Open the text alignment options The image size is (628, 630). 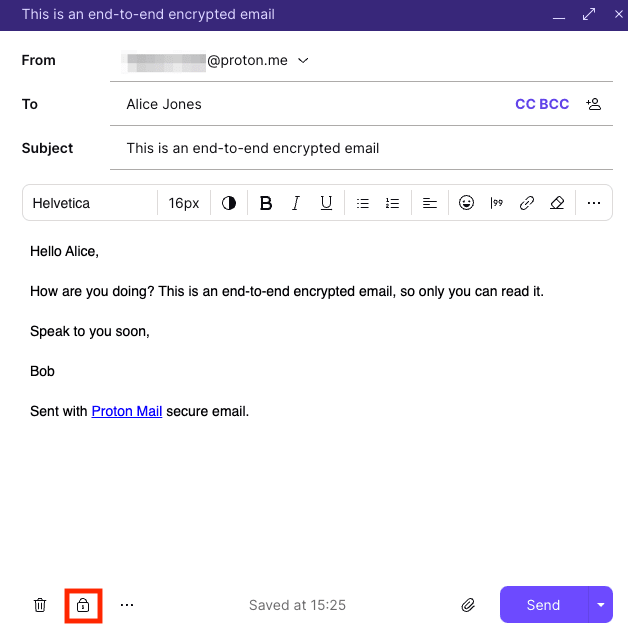430,203
